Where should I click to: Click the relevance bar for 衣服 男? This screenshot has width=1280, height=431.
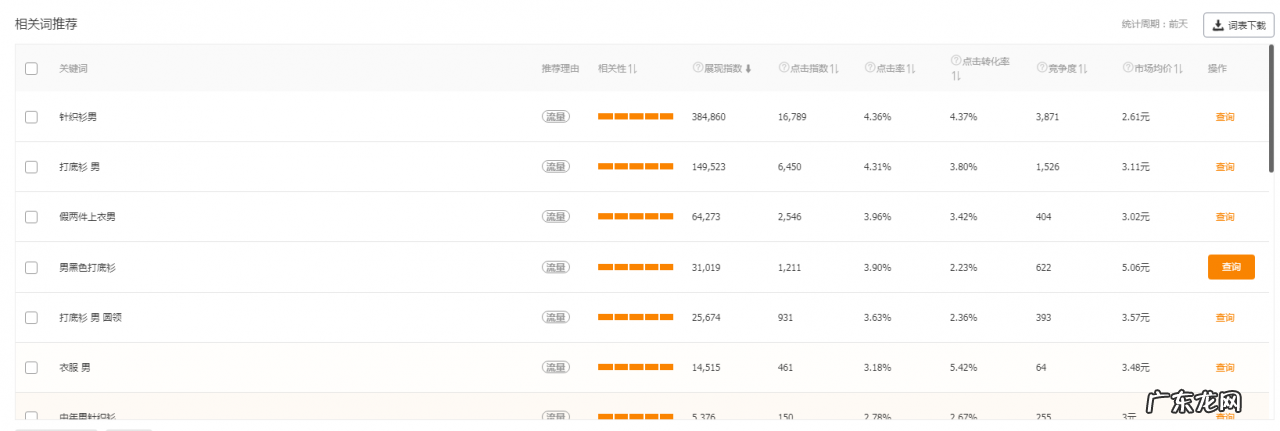[635, 367]
